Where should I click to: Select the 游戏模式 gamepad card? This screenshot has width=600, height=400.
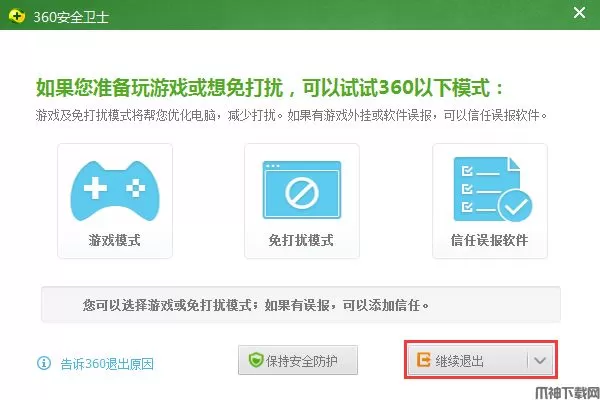[x=115, y=201]
